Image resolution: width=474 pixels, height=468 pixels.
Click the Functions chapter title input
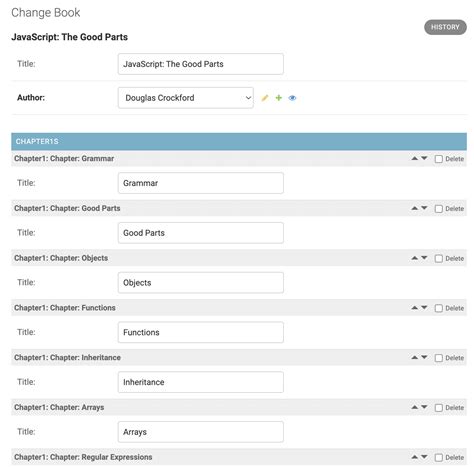[x=201, y=332]
